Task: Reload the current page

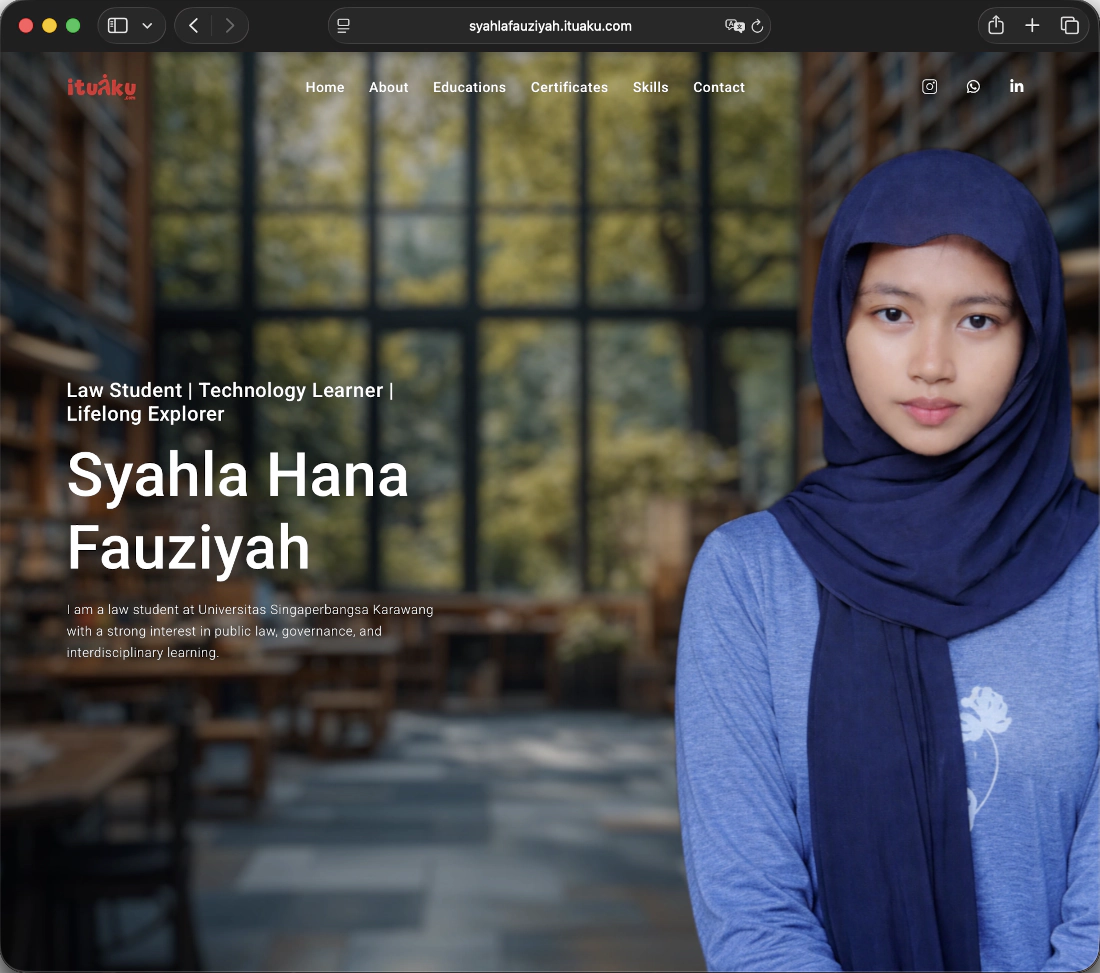Action: (x=757, y=26)
